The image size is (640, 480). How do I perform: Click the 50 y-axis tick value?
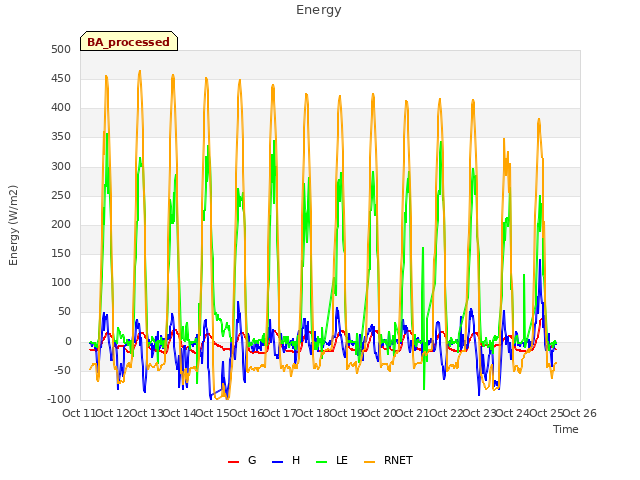pos(64,312)
